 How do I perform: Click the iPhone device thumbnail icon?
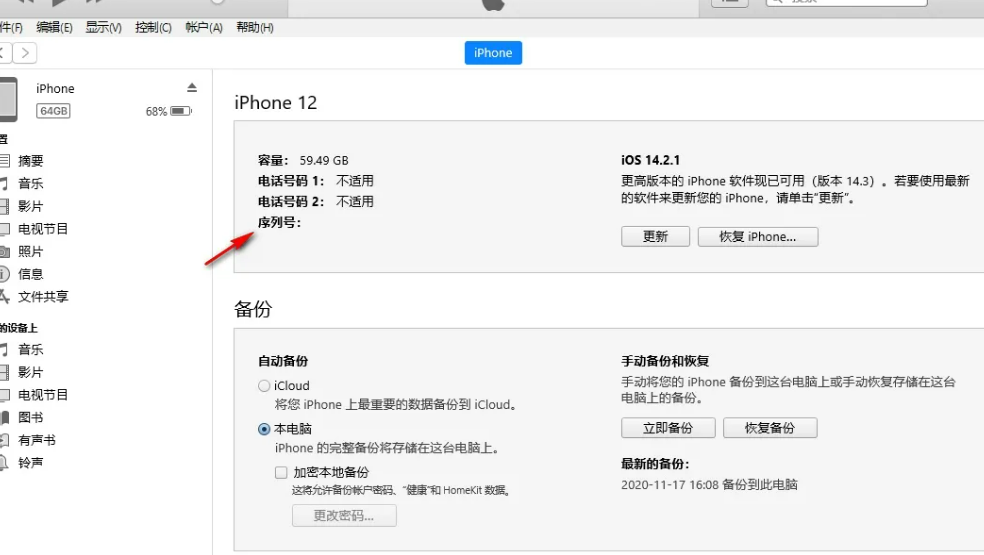coord(8,99)
